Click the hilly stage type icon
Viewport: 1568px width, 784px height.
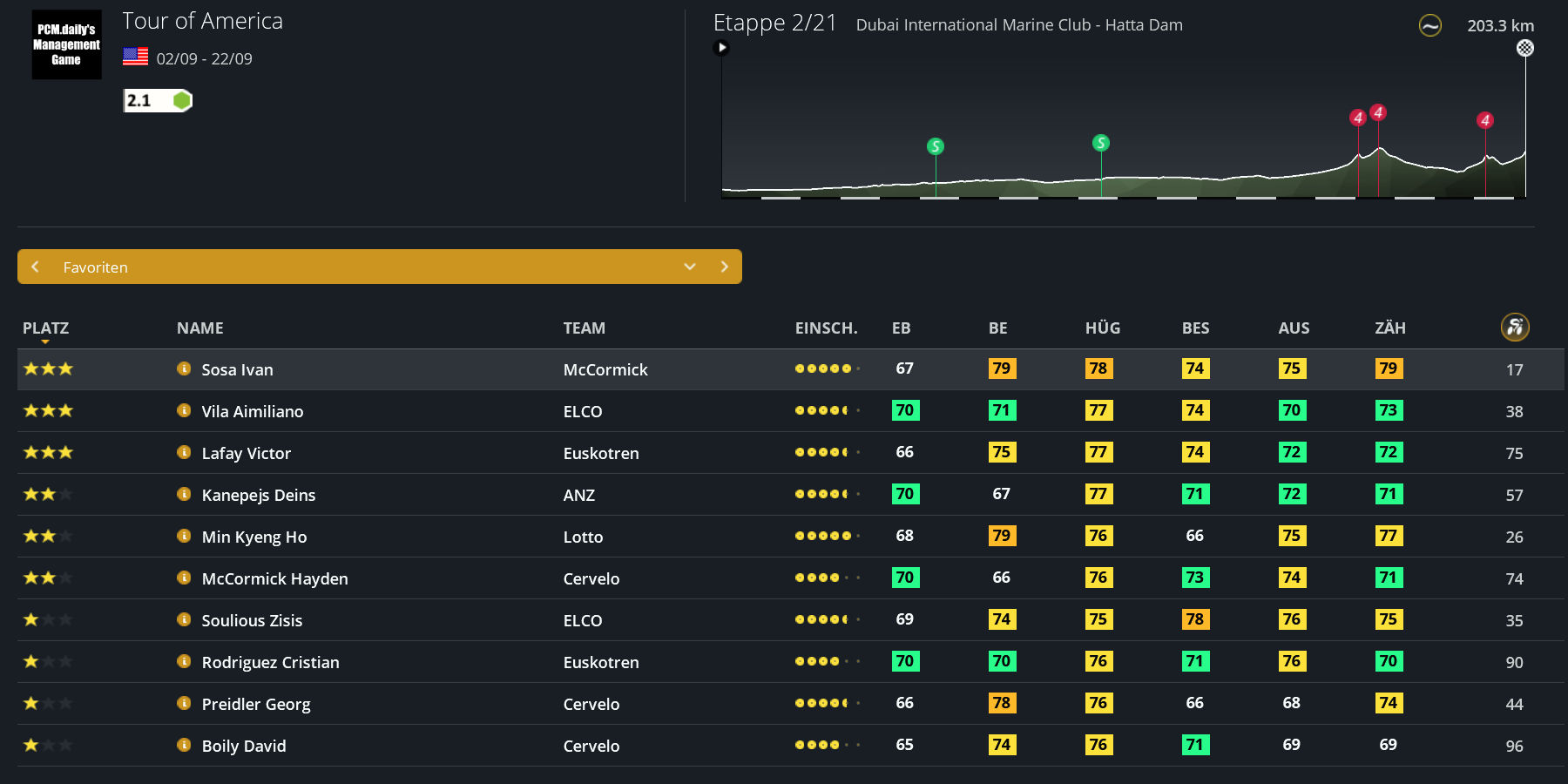(1429, 26)
